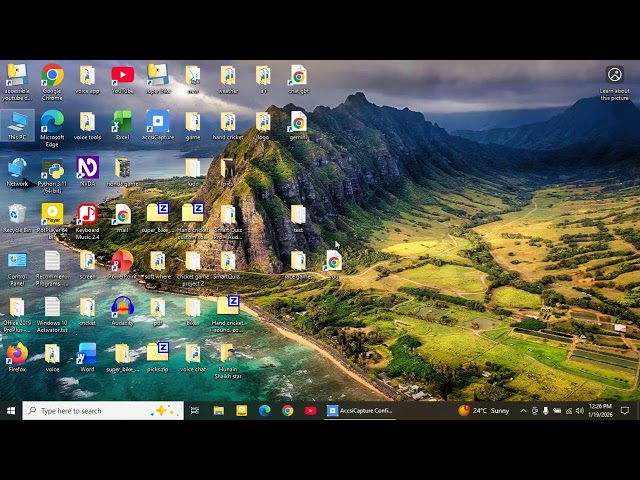This screenshot has width=640, height=480.
Task: Click the microphone tray icon
Action: click(x=545, y=411)
